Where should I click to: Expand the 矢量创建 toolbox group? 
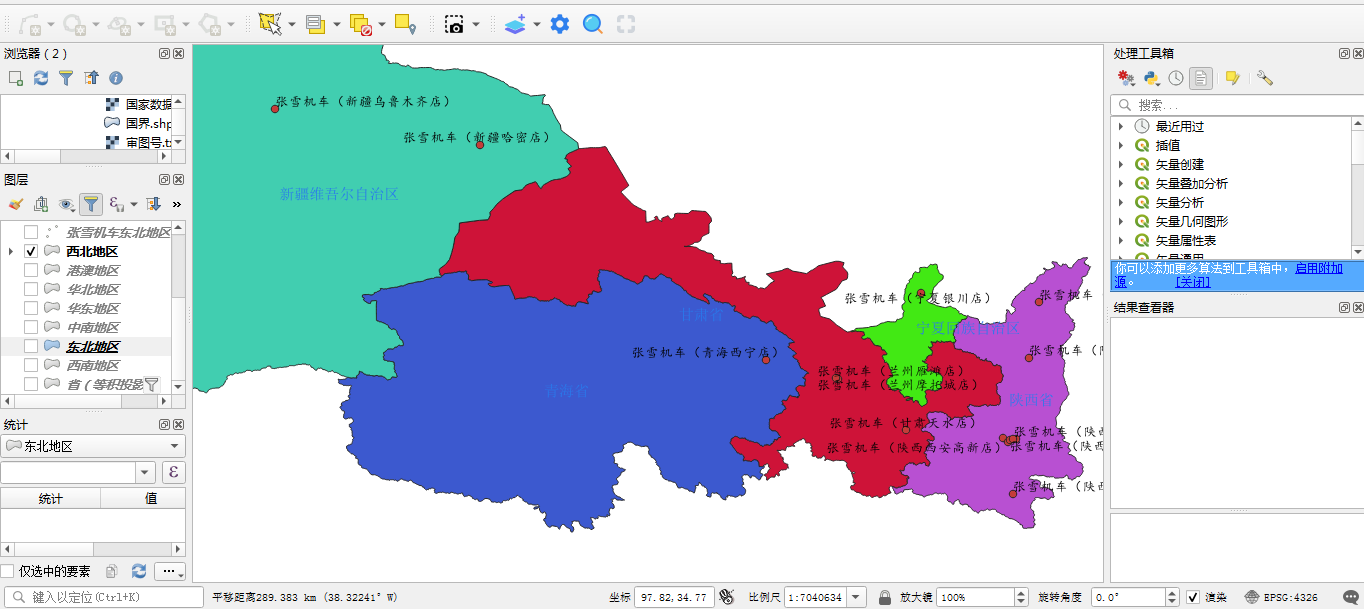(x=1121, y=164)
